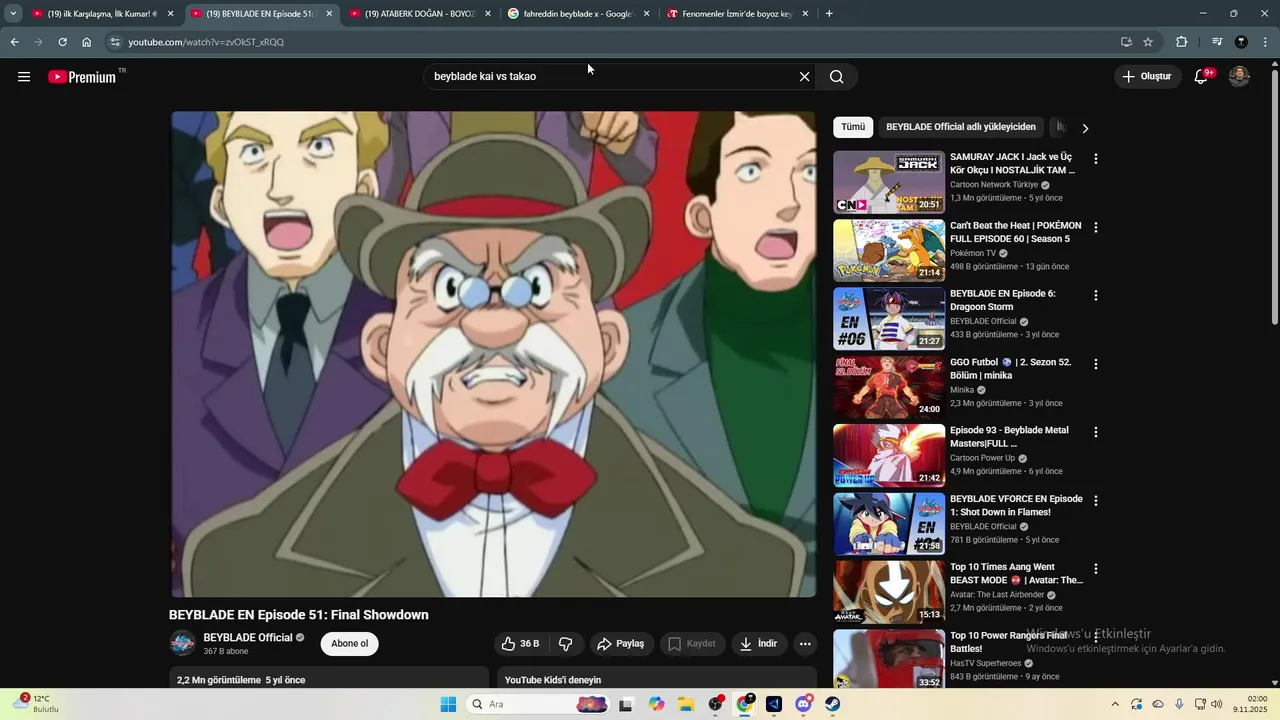Install app icon in address bar

pyautogui.click(x=1126, y=42)
